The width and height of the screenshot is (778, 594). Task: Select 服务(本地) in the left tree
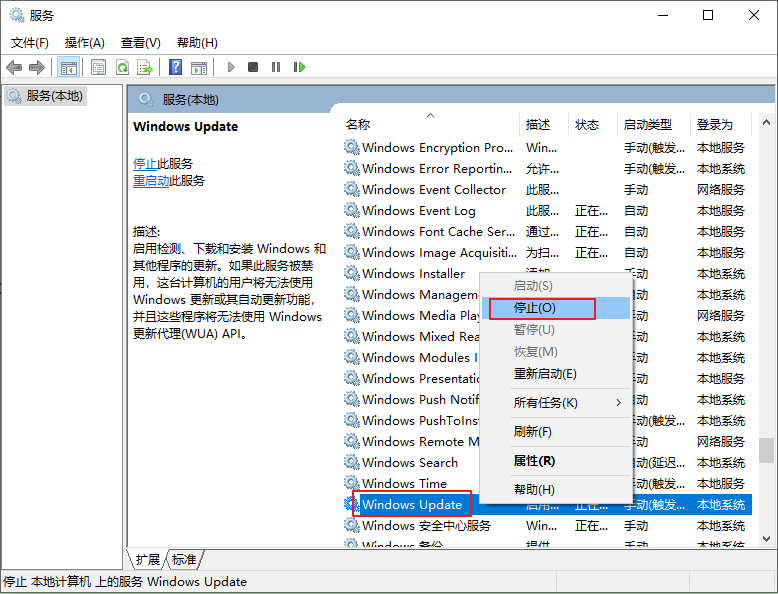tap(54, 96)
